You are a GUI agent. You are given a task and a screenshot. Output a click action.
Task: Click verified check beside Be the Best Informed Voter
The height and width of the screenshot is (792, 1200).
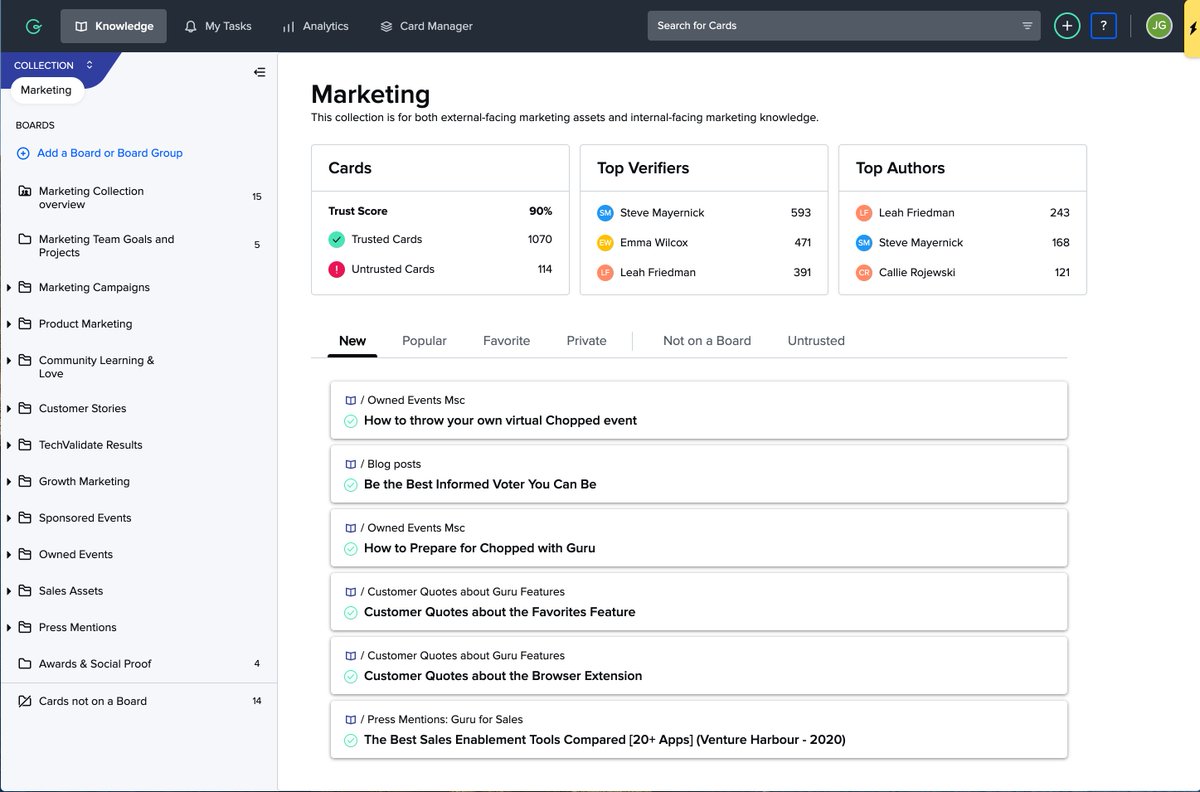tap(351, 485)
